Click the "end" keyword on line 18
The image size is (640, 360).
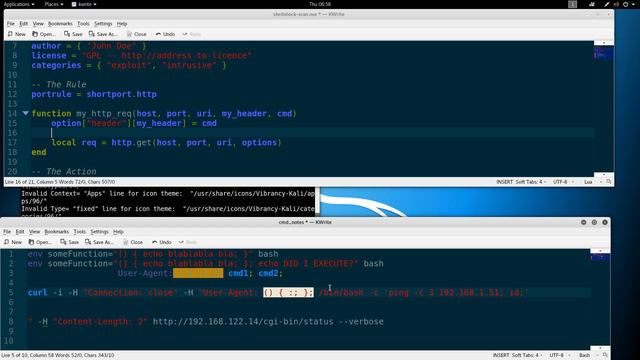[x=39, y=152]
